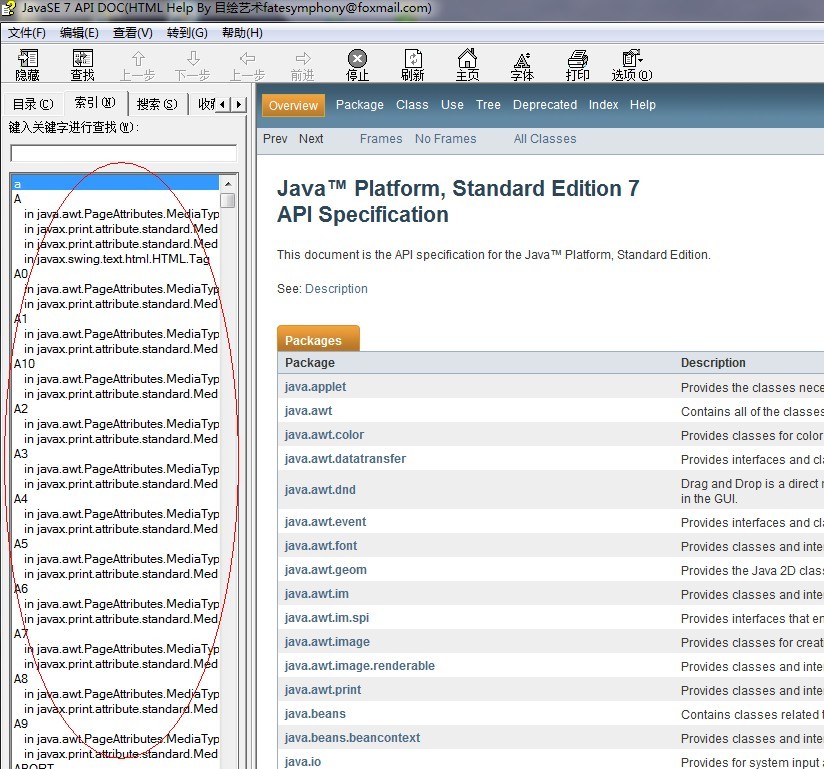The image size is (824, 769).
Task: Open the 文件(F) menu
Action: pyautogui.click(x=26, y=33)
